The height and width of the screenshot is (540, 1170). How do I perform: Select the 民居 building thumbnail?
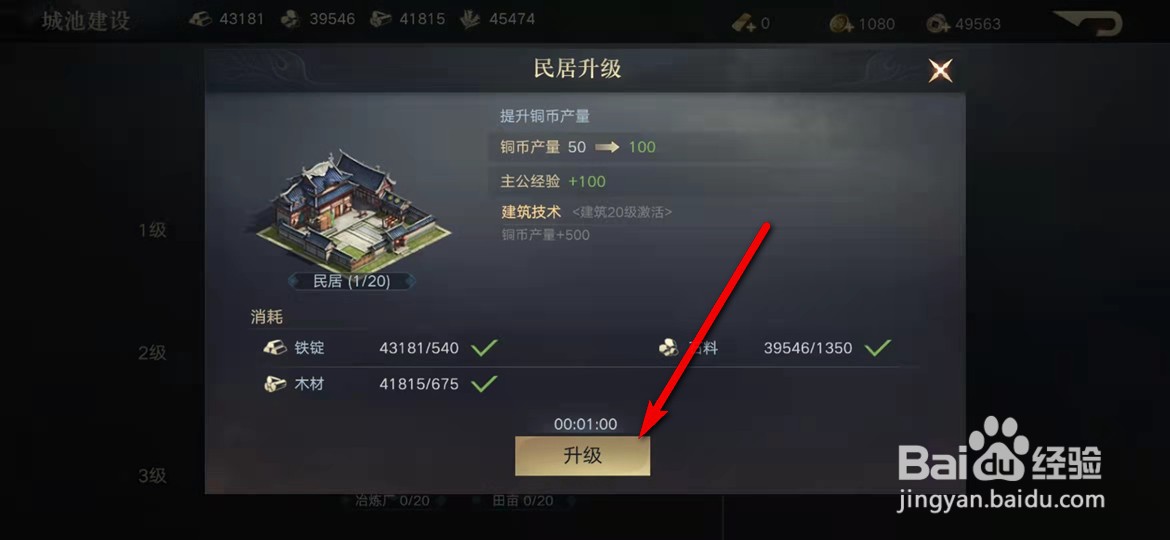353,210
